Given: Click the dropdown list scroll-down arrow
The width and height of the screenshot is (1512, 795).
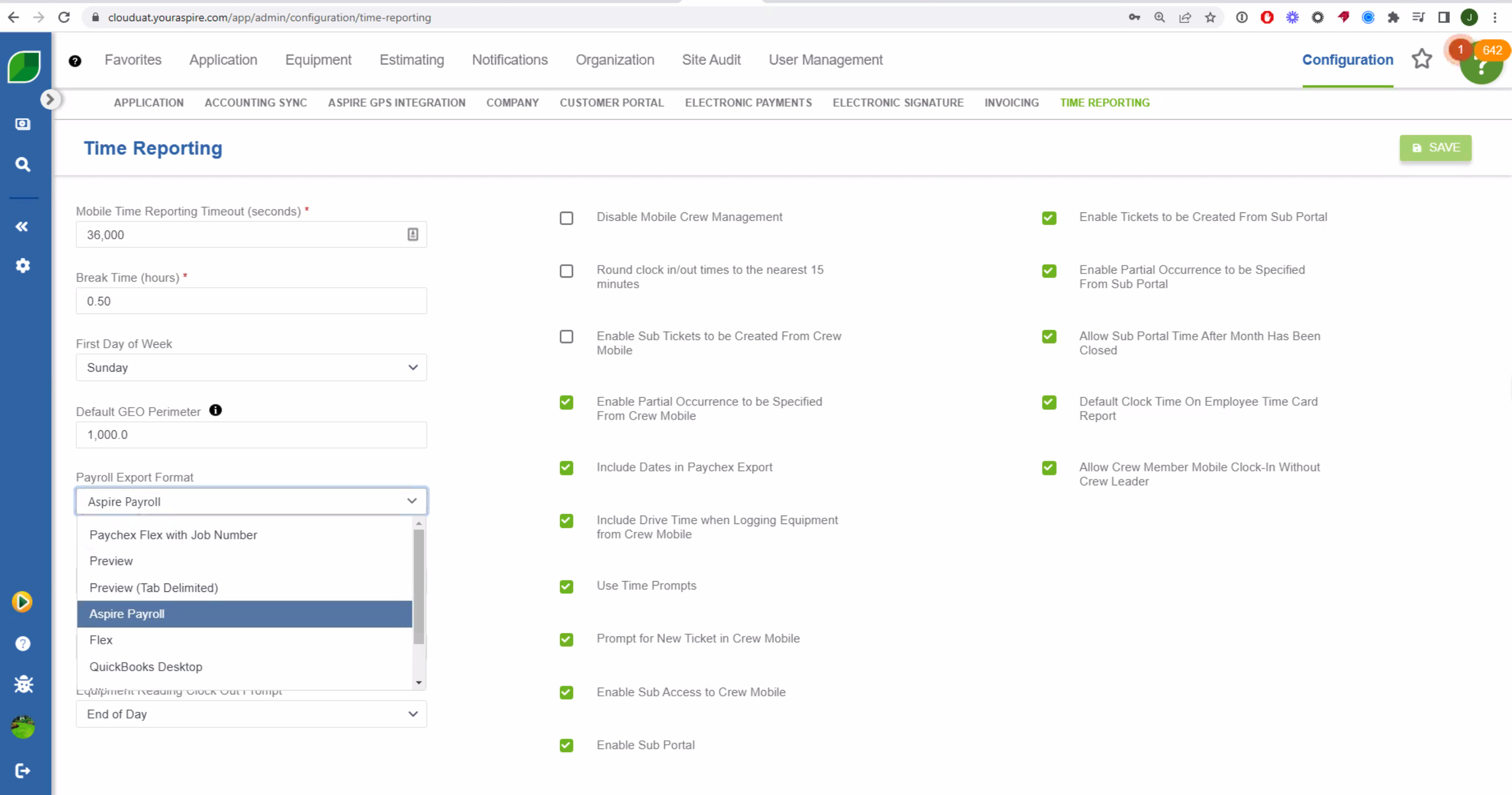Looking at the screenshot, I should pos(419,682).
